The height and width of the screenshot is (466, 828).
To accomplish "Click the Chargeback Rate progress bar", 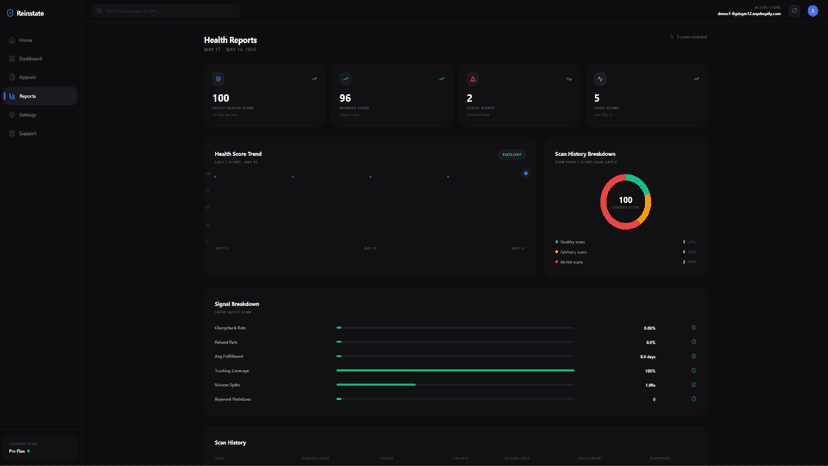I will pos(455,328).
